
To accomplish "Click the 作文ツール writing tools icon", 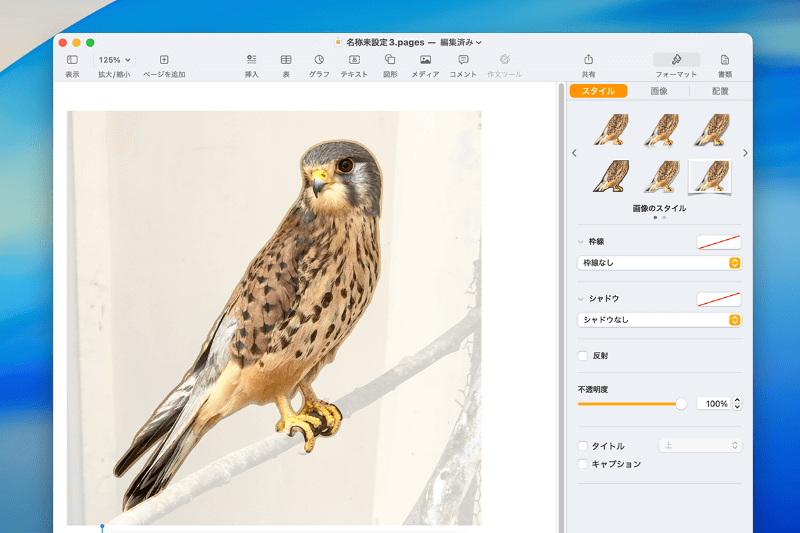I will coord(505,60).
